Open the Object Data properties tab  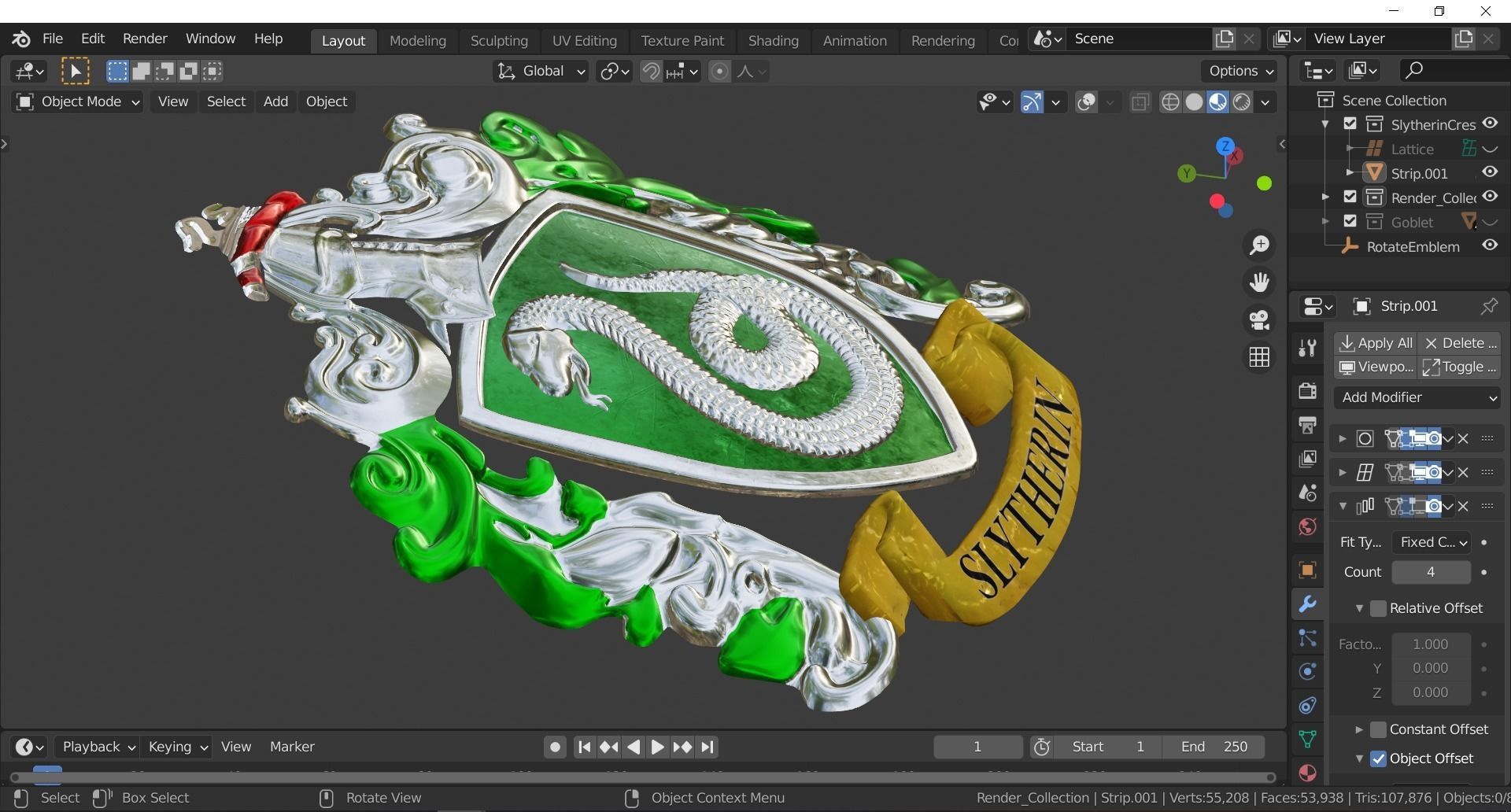[1307, 740]
